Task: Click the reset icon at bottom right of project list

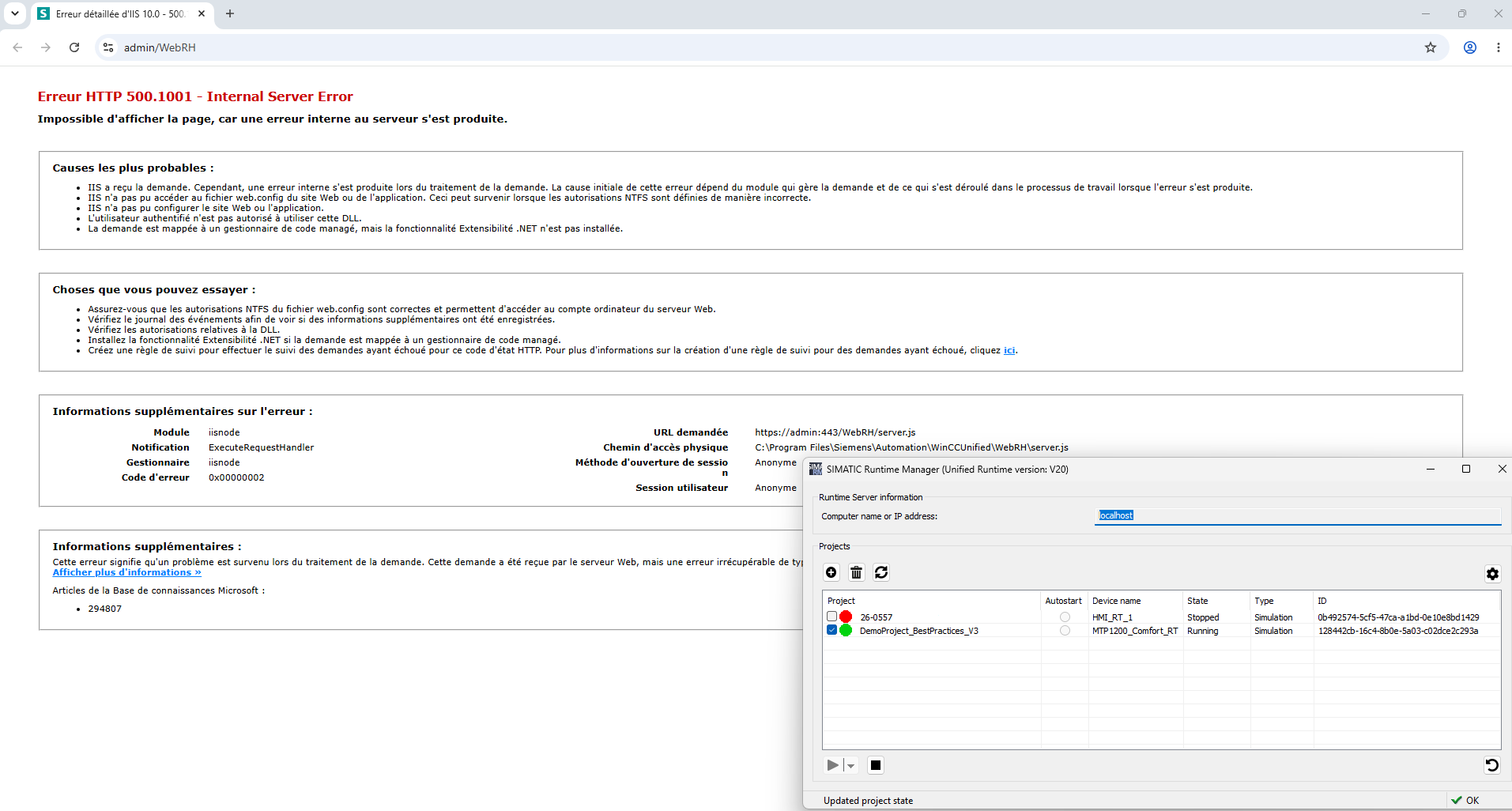Action: (1491, 765)
